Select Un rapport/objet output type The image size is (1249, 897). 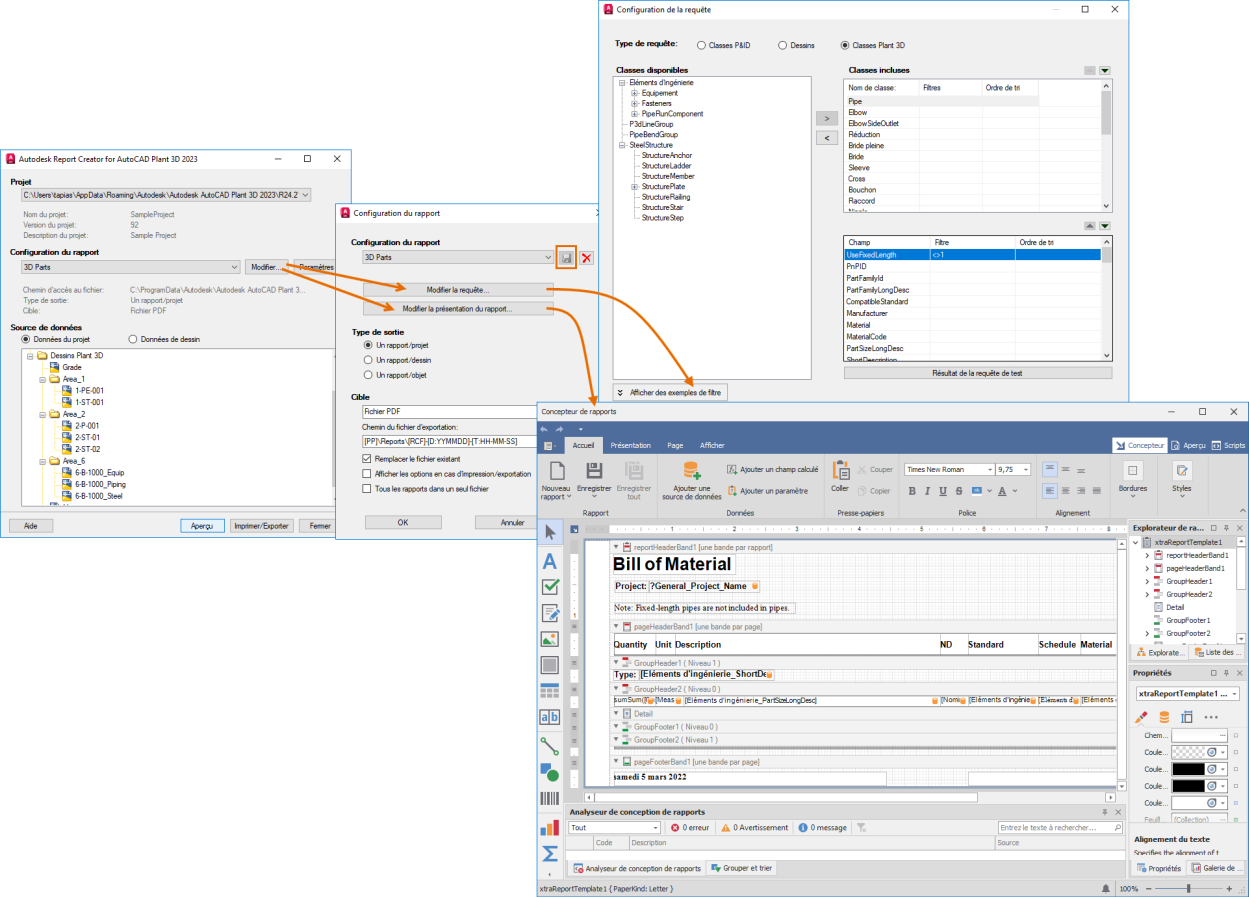point(368,375)
